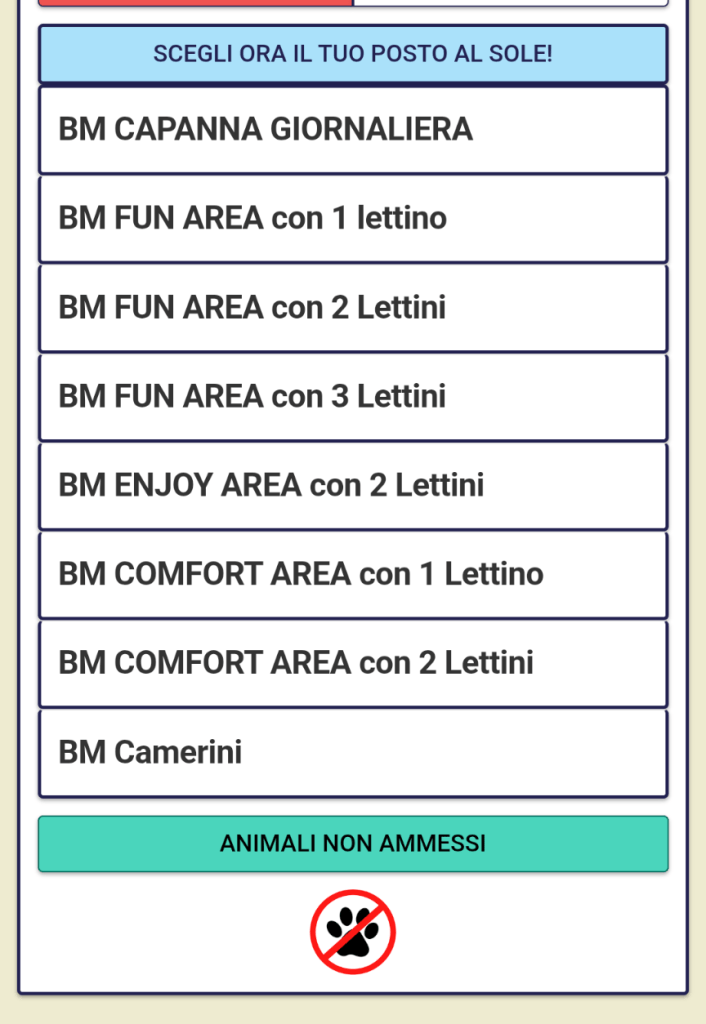
Task: Select BM CAPANNA GIORNALIERA option
Action: point(352,130)
